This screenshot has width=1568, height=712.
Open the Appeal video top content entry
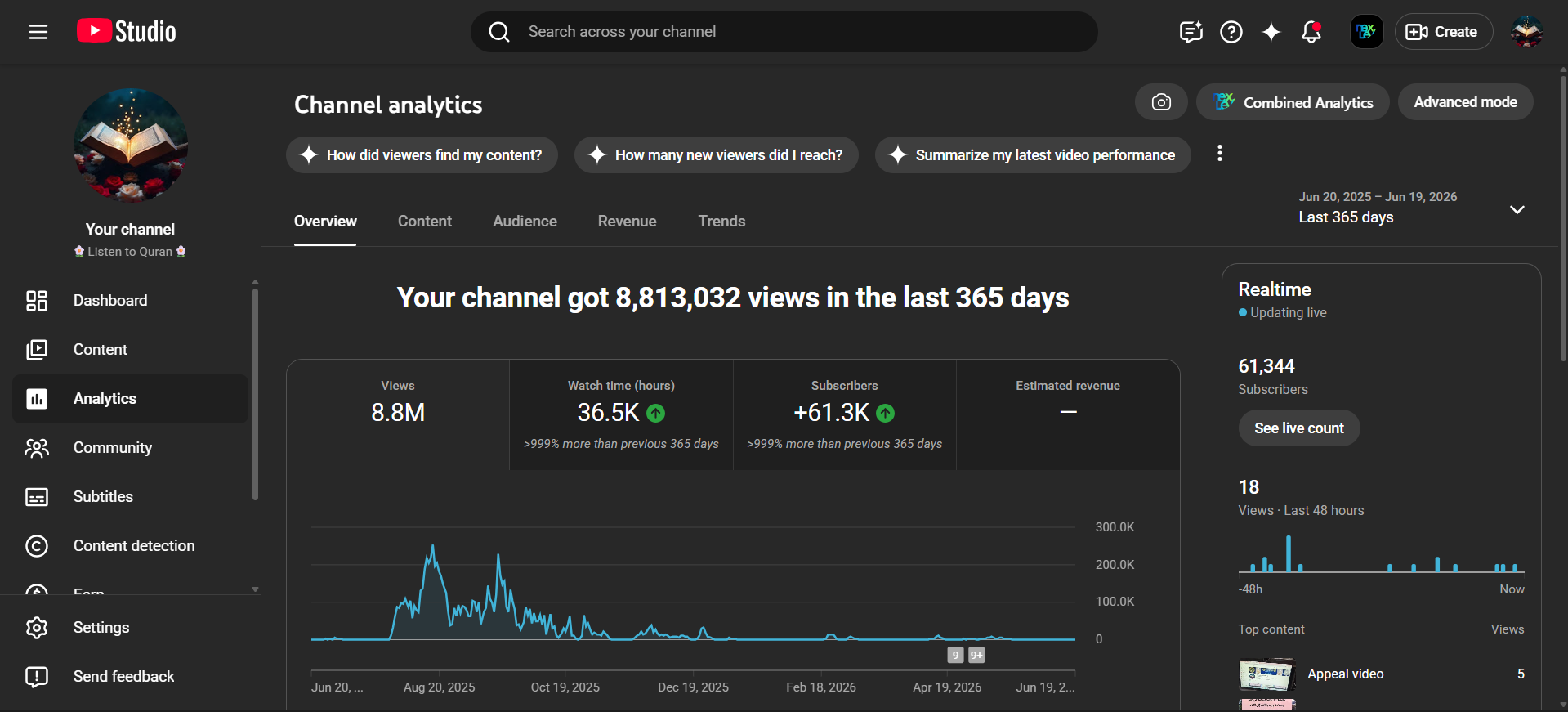click(x=1381, y=674)
